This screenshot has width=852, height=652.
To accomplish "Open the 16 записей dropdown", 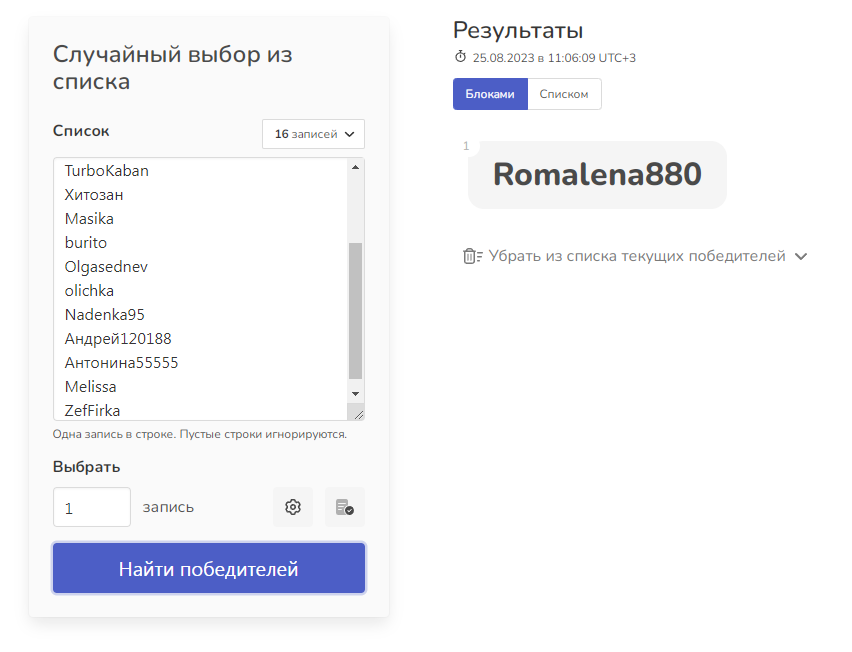I will click(314, 134).
